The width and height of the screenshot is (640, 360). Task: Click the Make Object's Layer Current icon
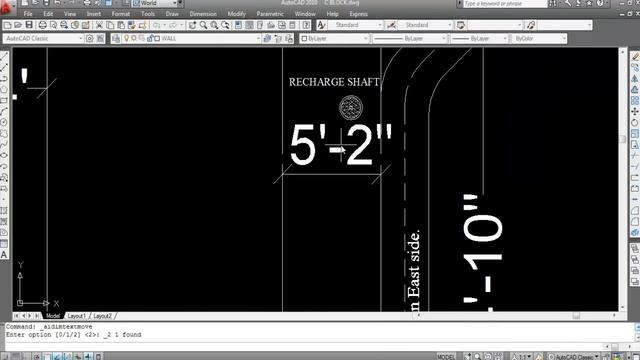pos(267,38)
